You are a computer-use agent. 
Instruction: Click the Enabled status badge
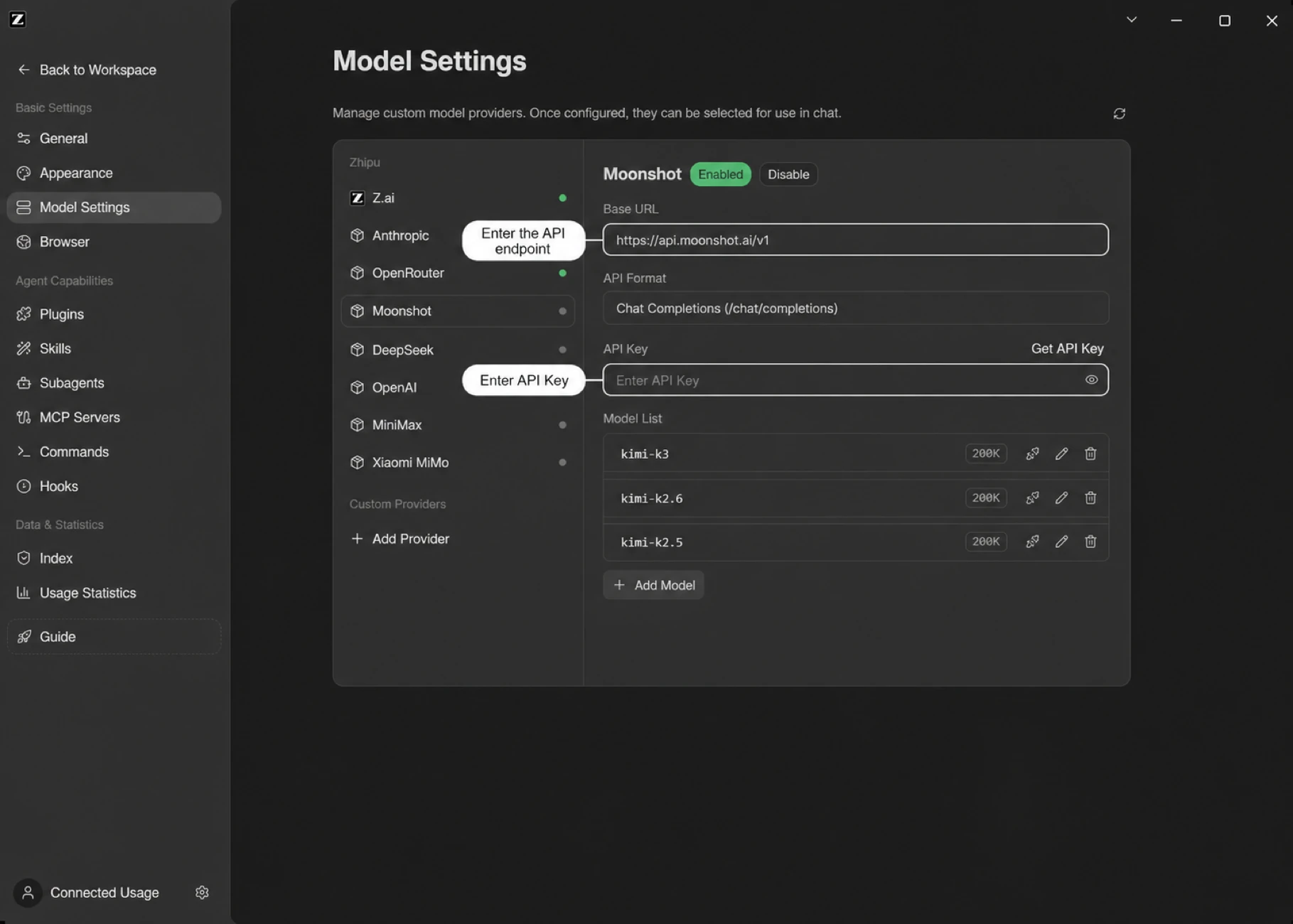click(720, 174)
